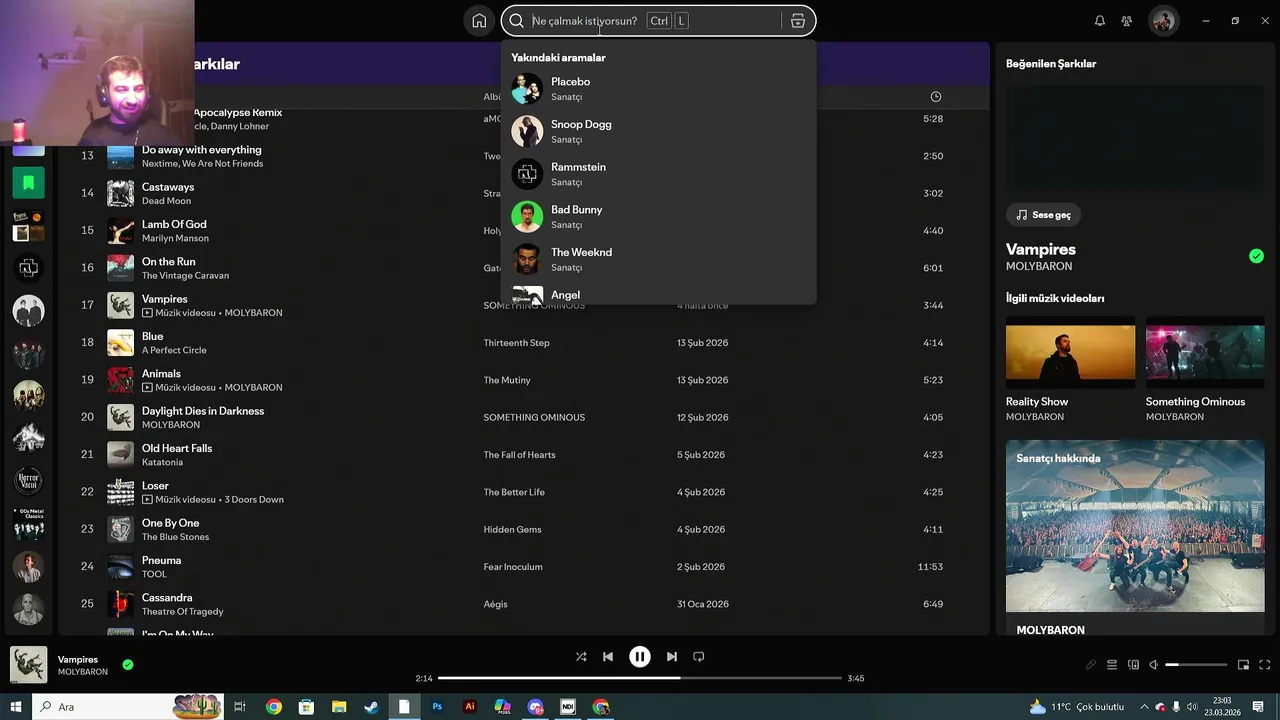
Task: Open Horror Vacui sidebar item
Action: pyautogui.click(x=28, y=481)
